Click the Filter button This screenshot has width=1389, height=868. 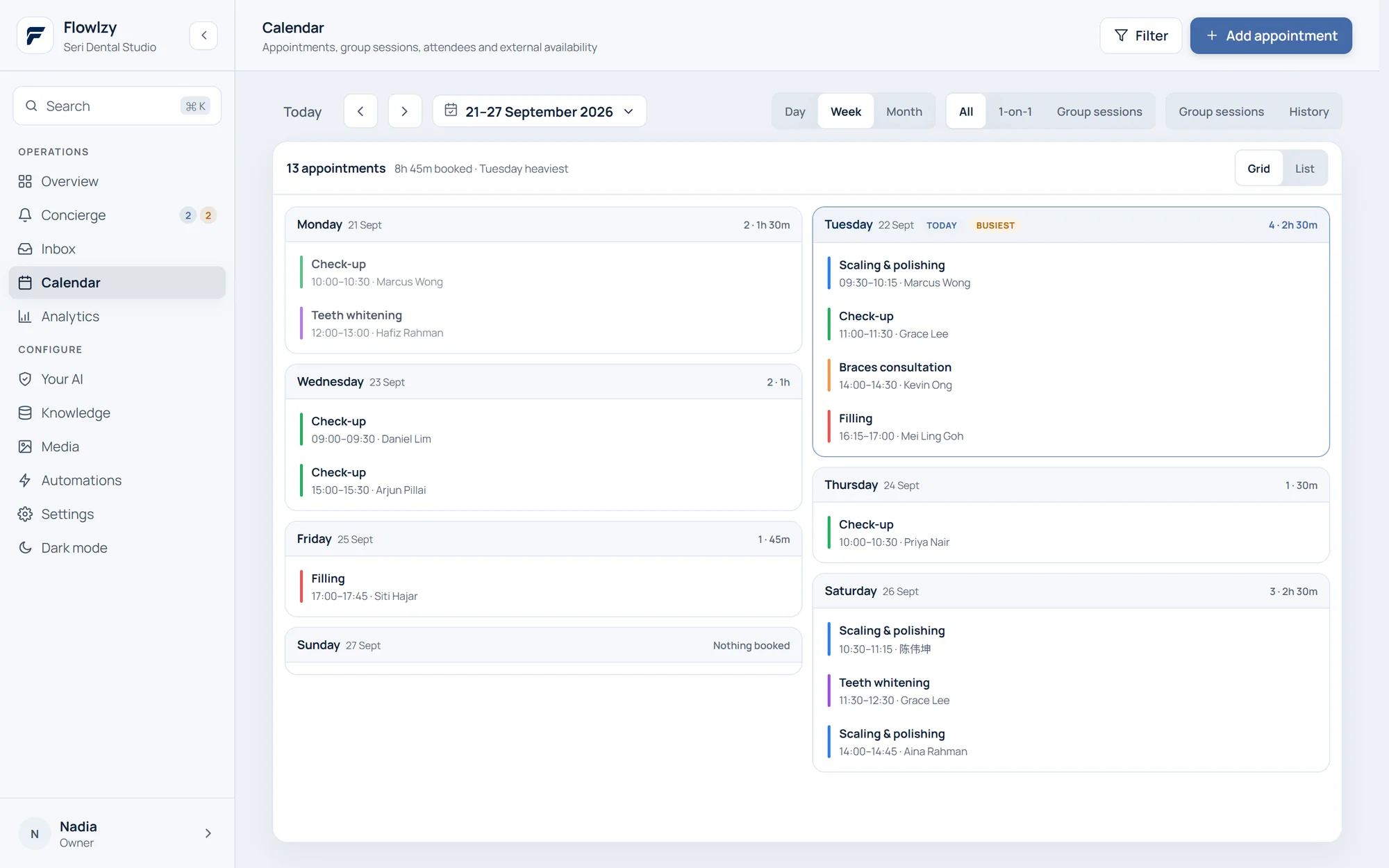coord(1141,35)
